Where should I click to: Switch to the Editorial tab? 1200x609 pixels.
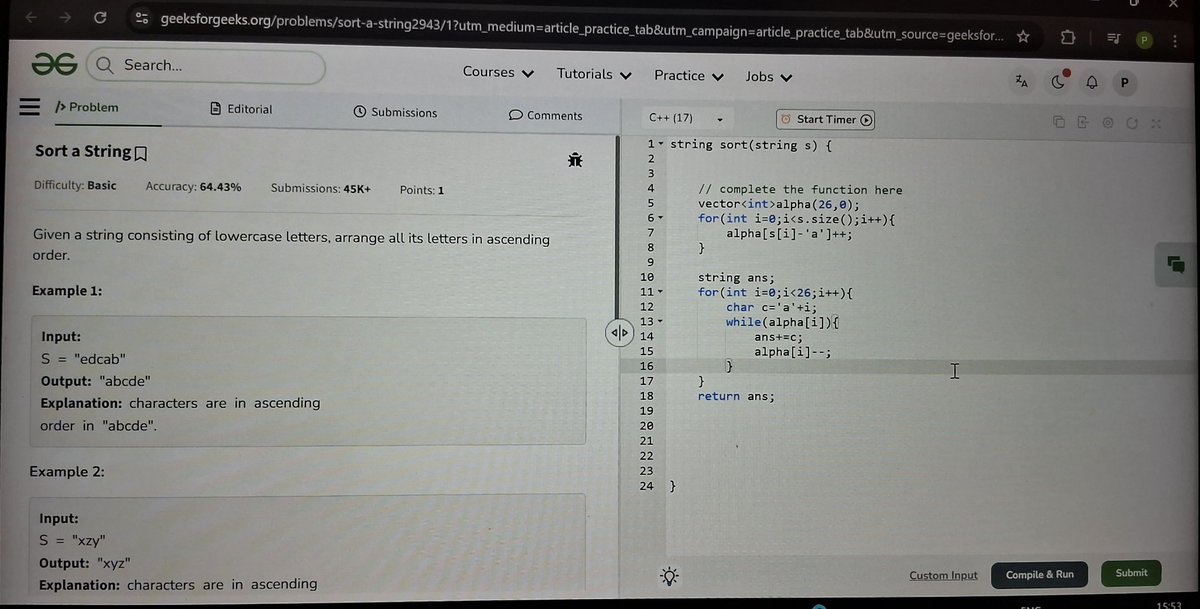click(240, 109)
